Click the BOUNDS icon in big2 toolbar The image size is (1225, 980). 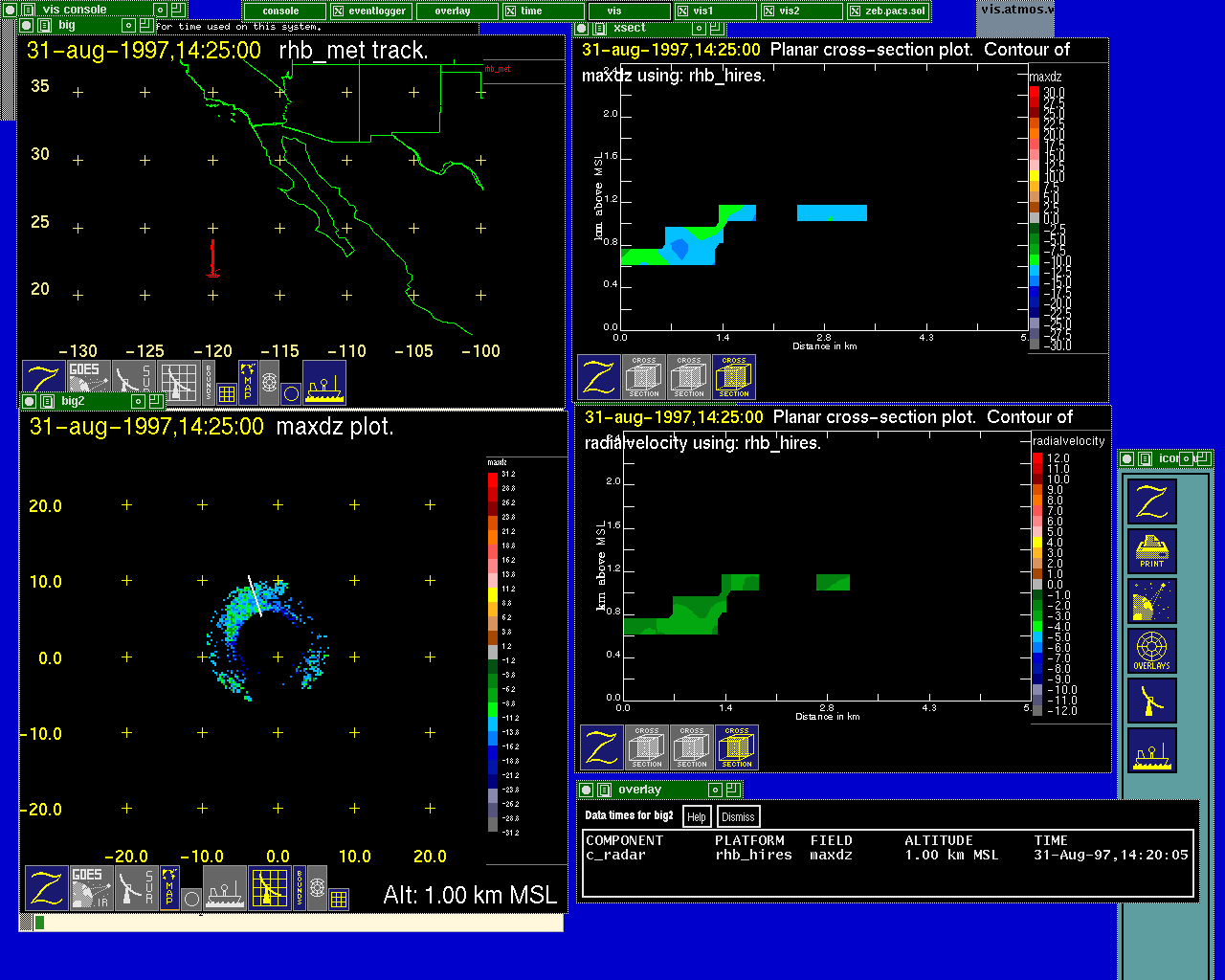pyautogui.click(x=299, y=887)
